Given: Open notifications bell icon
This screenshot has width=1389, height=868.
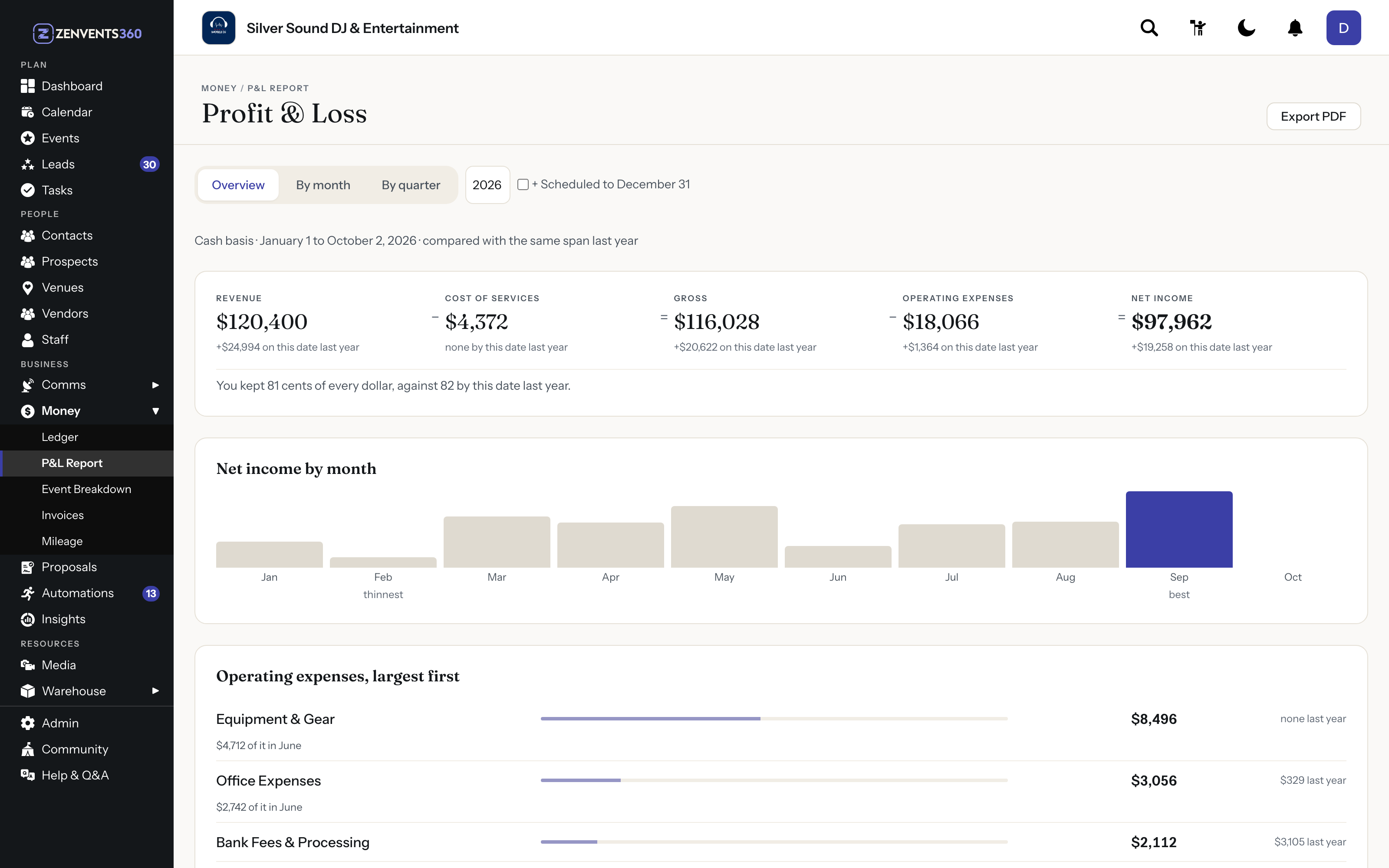Looking at the screenshot, I should point(1295,27).
